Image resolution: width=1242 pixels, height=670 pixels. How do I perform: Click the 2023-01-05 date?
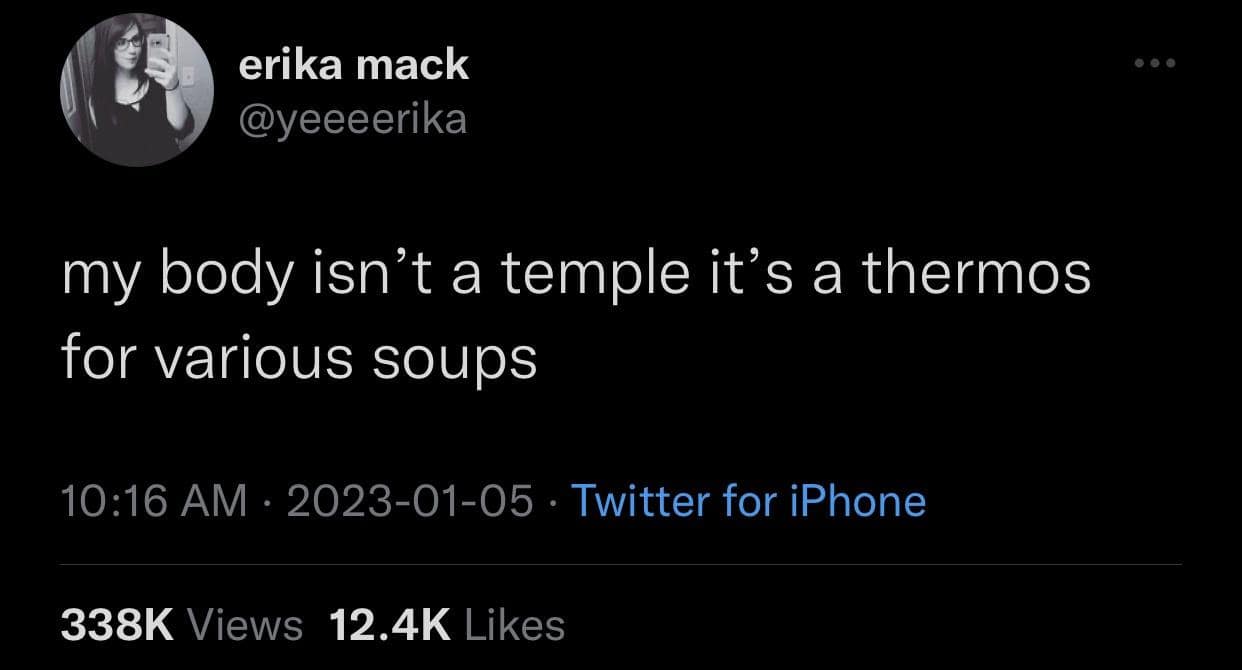[409, 500]
